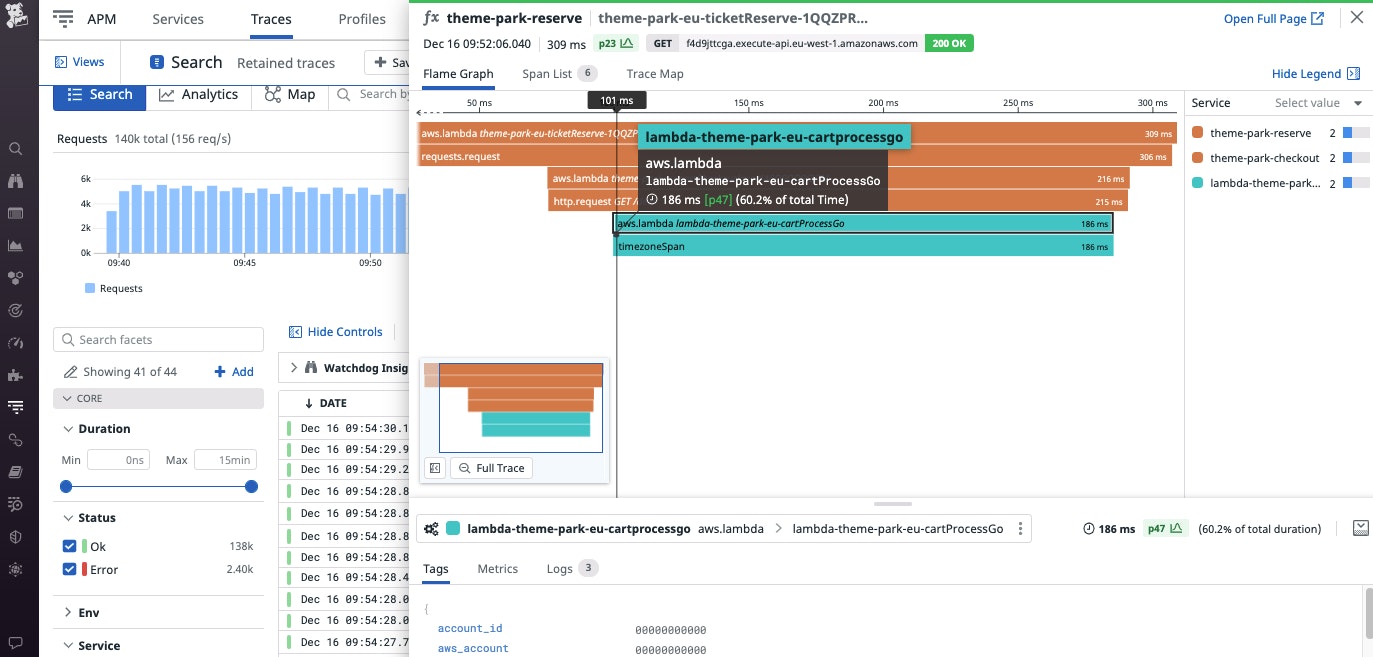1373x657 pixels.
Task: Collapse the Duration facet section
Action: point(68,428)
